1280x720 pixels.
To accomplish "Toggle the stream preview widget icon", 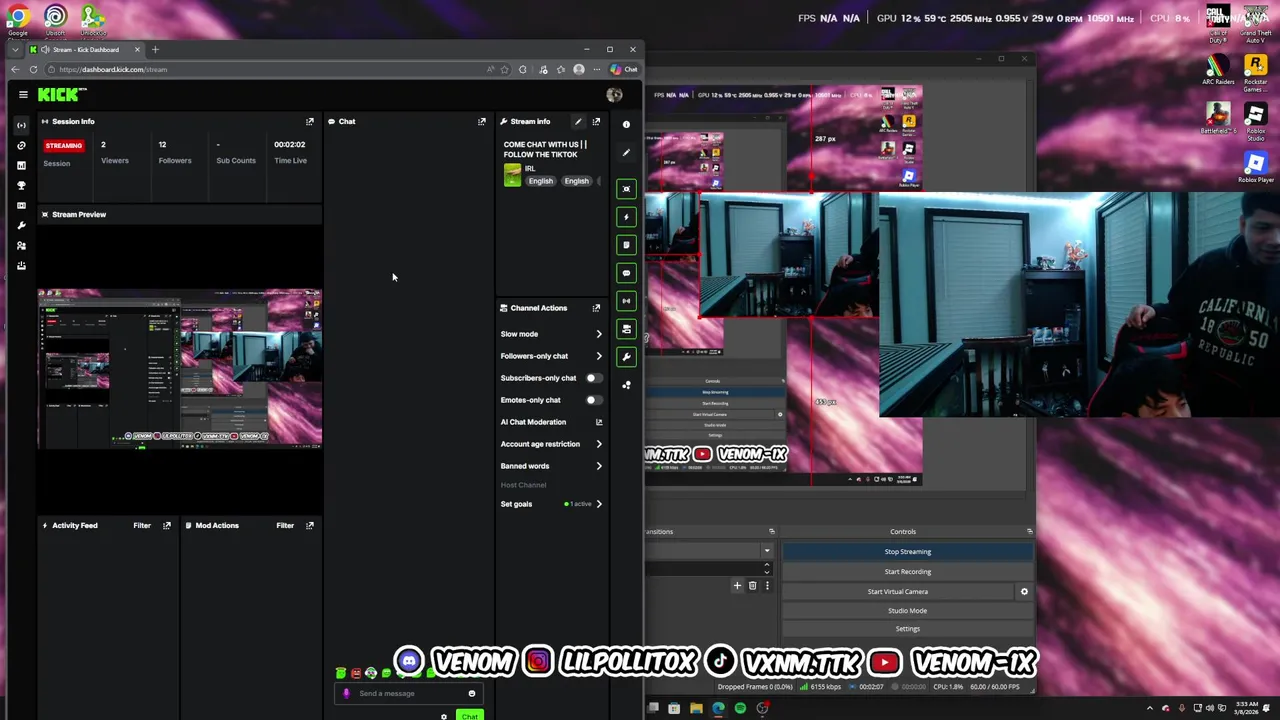I will 626,189.
